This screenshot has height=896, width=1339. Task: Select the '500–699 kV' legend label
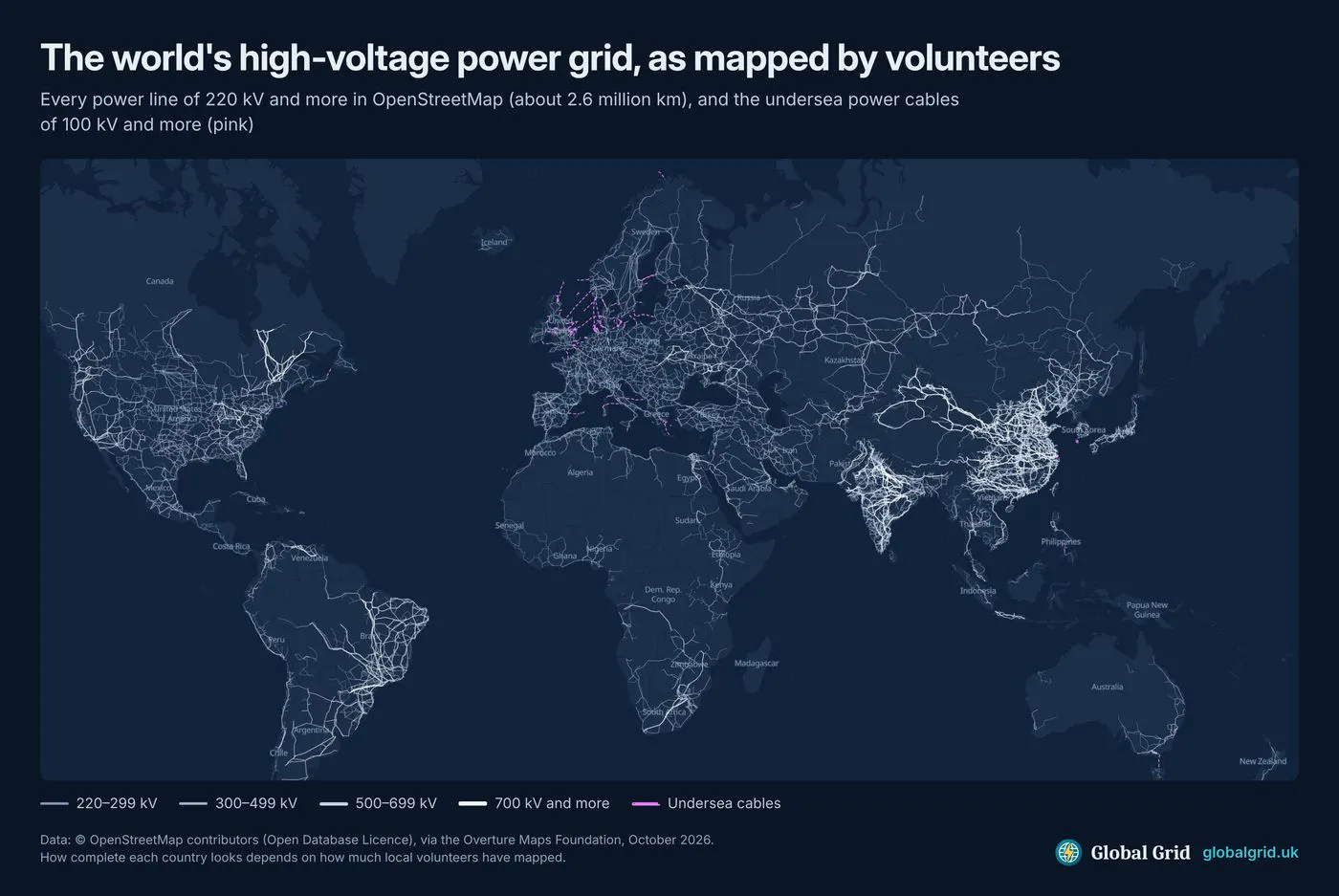pyautogui.click(x=396, y=803)
